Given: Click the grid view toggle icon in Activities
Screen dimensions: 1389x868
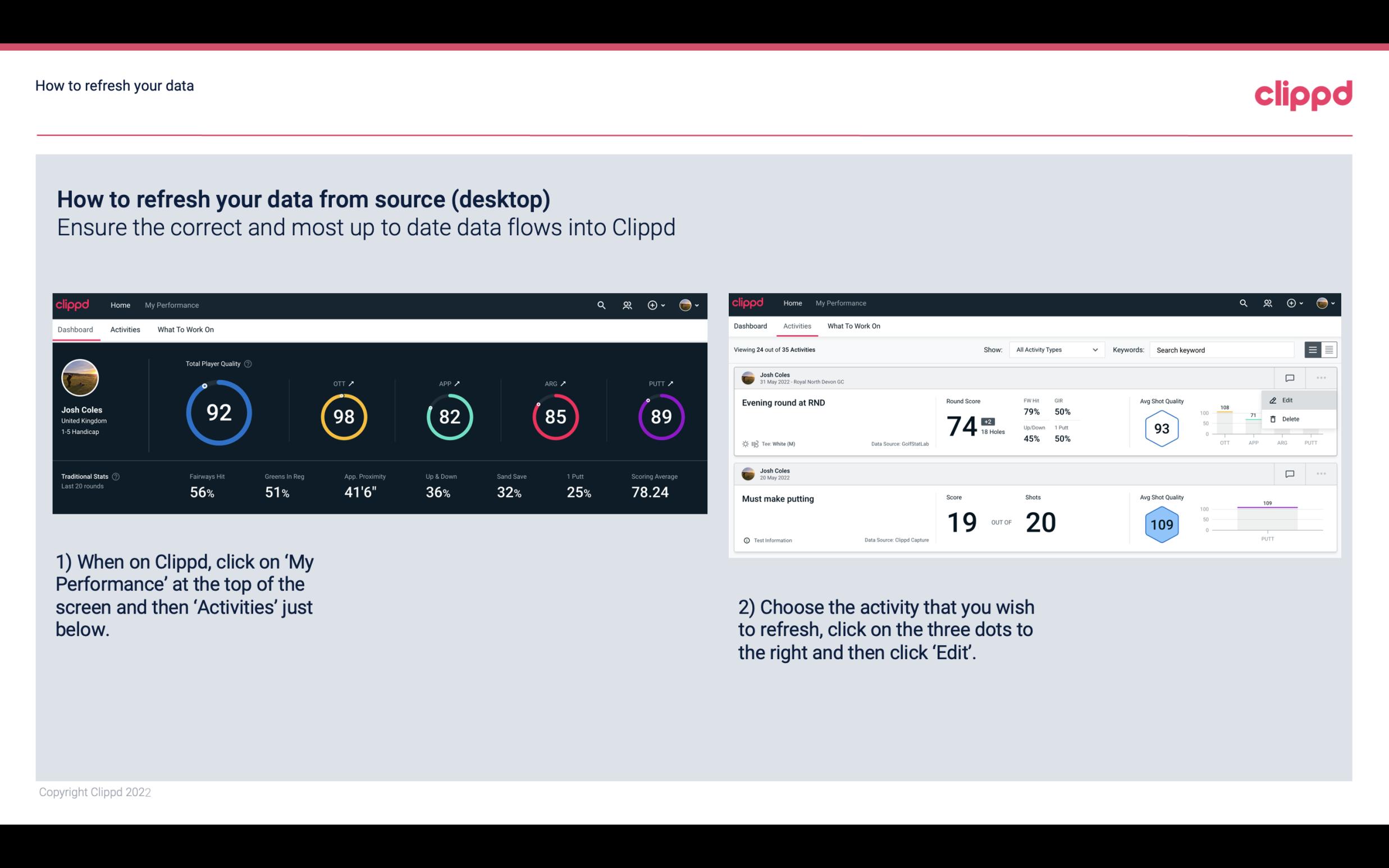Looking at the screenshot, I should (1329, 350).
